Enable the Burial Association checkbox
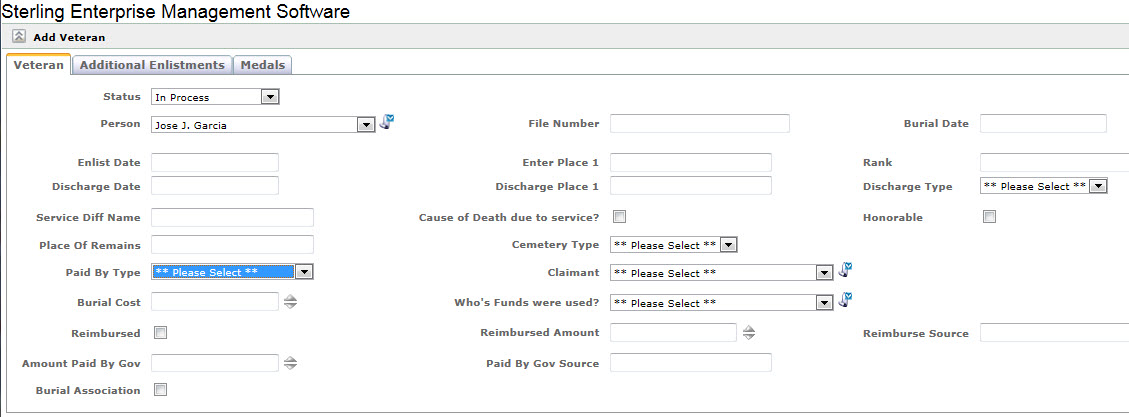Image resolution: width=1129 pixels, height=417 pixels. point(161,390)
